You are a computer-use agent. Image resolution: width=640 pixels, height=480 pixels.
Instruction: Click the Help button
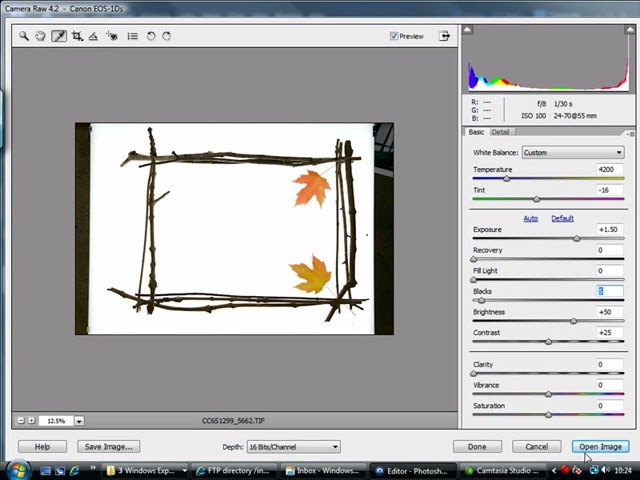coord(42,447)
